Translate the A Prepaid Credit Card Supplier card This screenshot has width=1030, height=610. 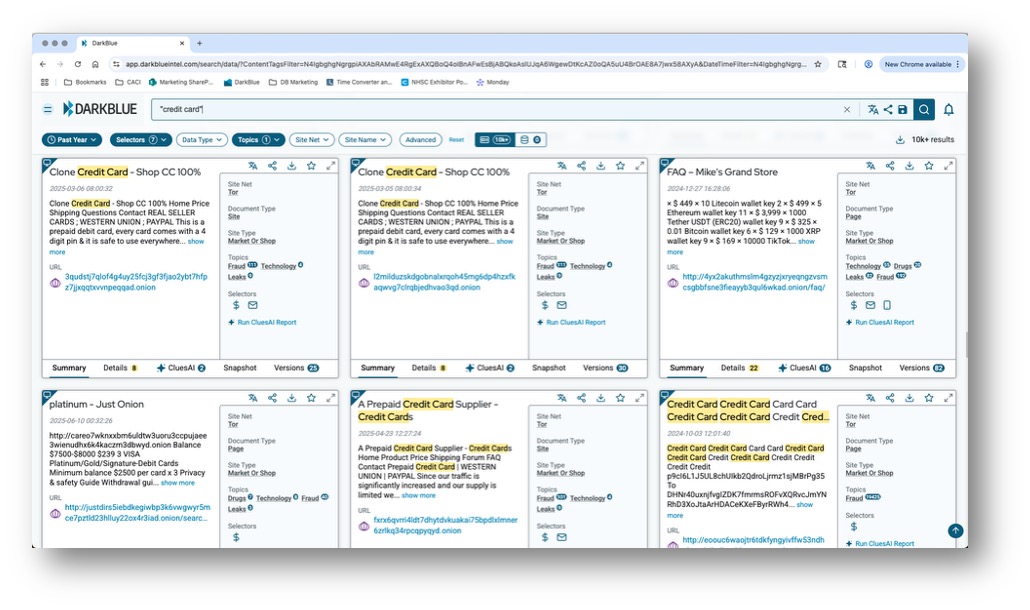point(562,398)
